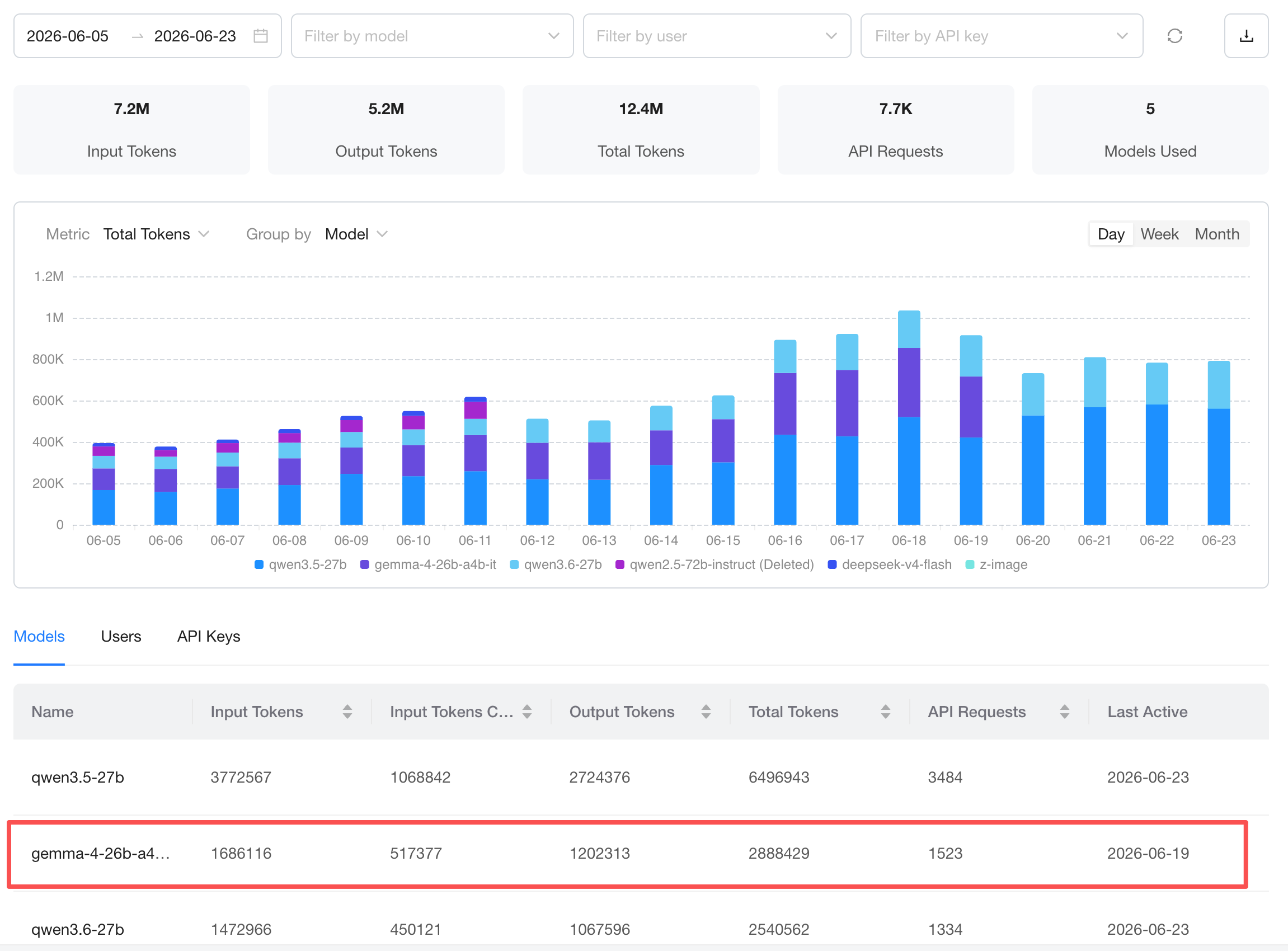1288x951 pixels.
Task: Select the Week granularity button
Action: (1159, 234)
